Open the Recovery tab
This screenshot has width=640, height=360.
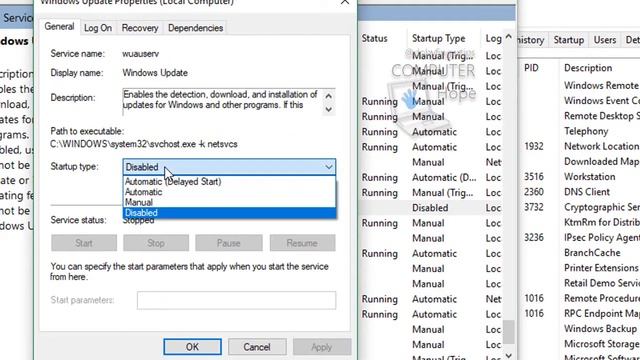pos(140,28)
